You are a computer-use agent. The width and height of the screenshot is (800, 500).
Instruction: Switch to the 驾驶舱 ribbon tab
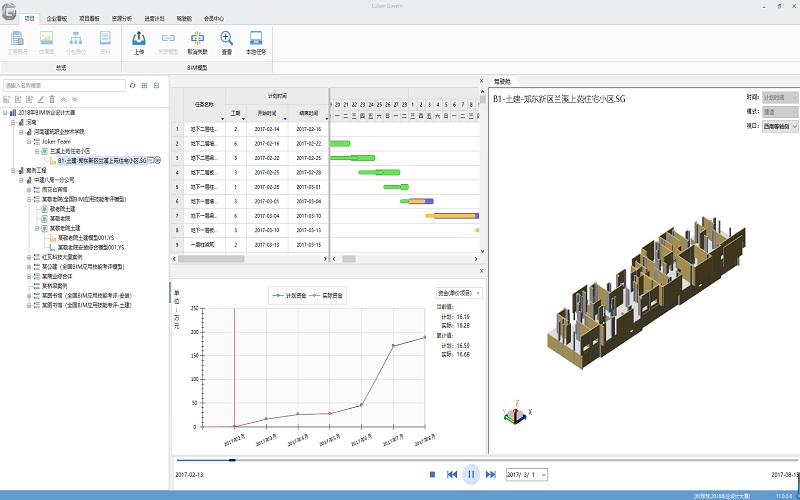click(184, 18)
